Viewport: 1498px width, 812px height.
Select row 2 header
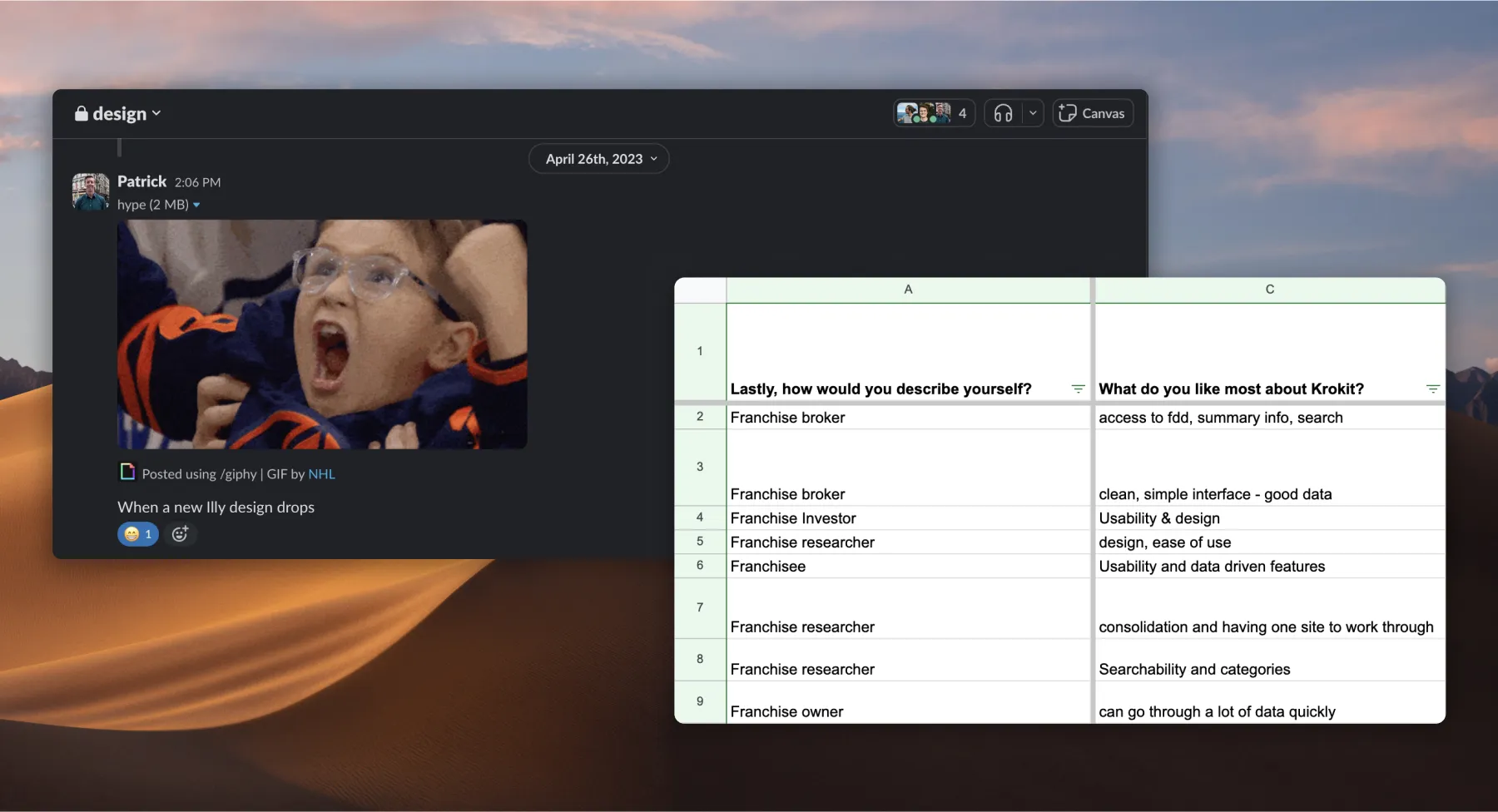[700, 416]
